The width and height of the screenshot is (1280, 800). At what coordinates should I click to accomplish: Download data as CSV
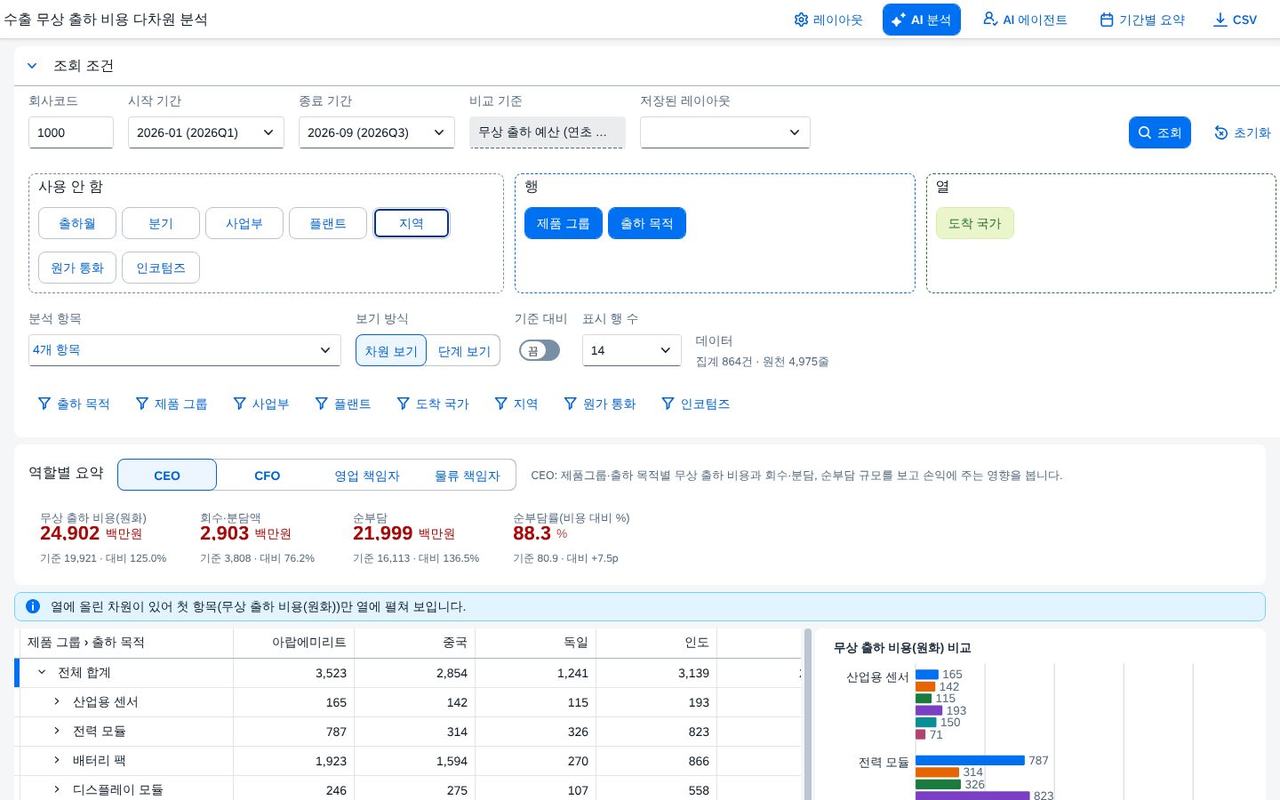1235,20
